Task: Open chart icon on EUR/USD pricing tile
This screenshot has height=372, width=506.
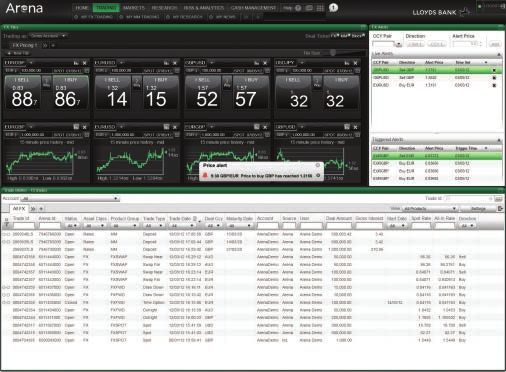Action: [x=166, y=63]
